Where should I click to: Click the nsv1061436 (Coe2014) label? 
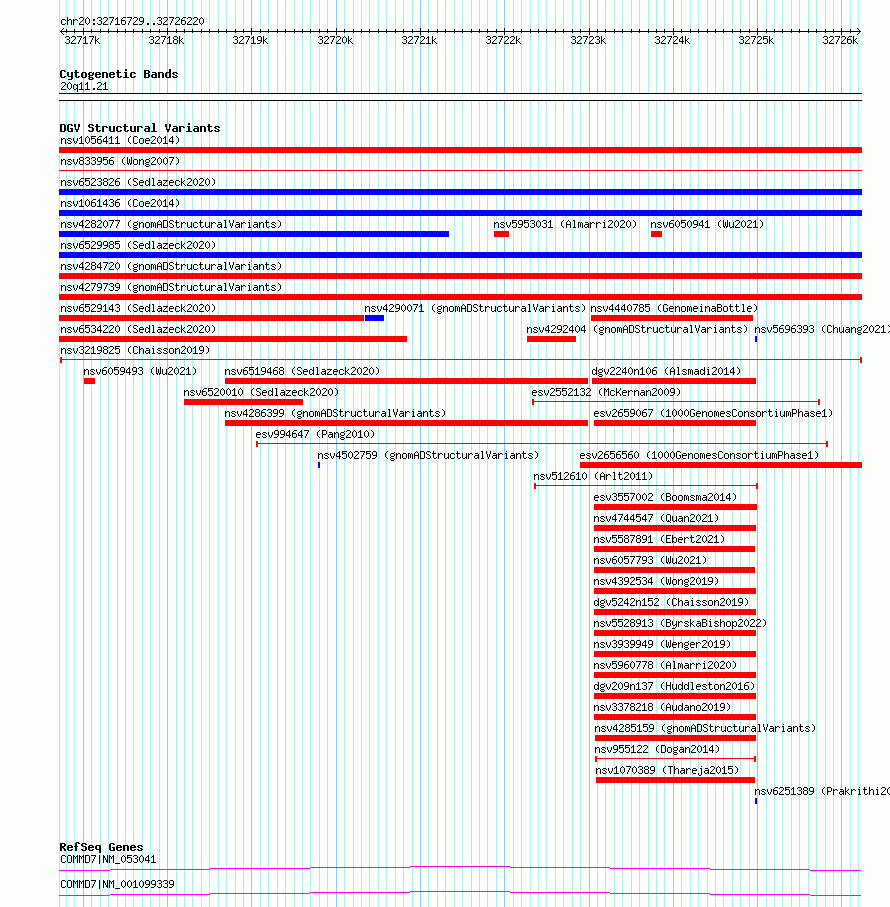click(x=120, y=203)
